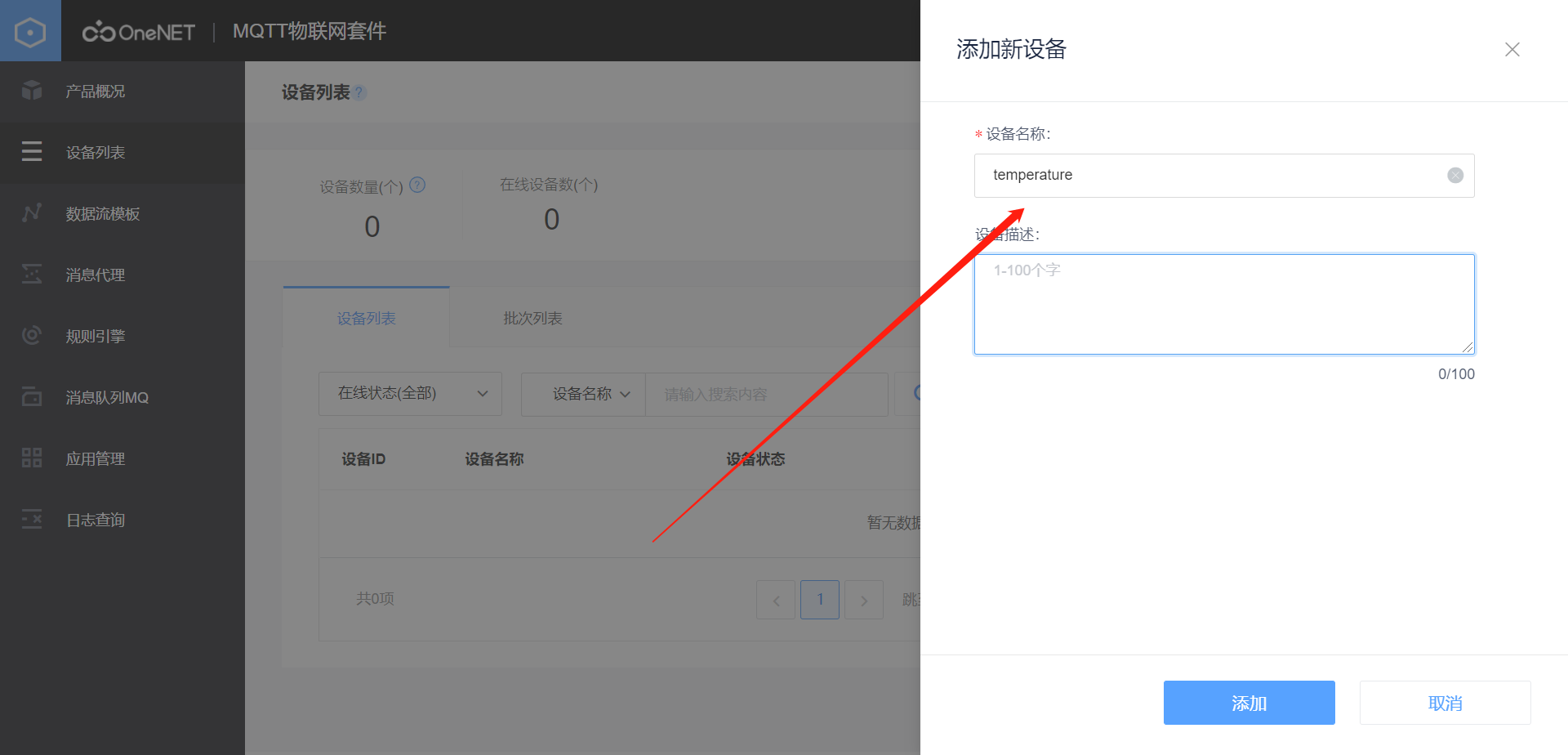Open 日志查询 using its icon
Image resolution: width=1568 pixels, height=755 pixels.
point(31,519)
